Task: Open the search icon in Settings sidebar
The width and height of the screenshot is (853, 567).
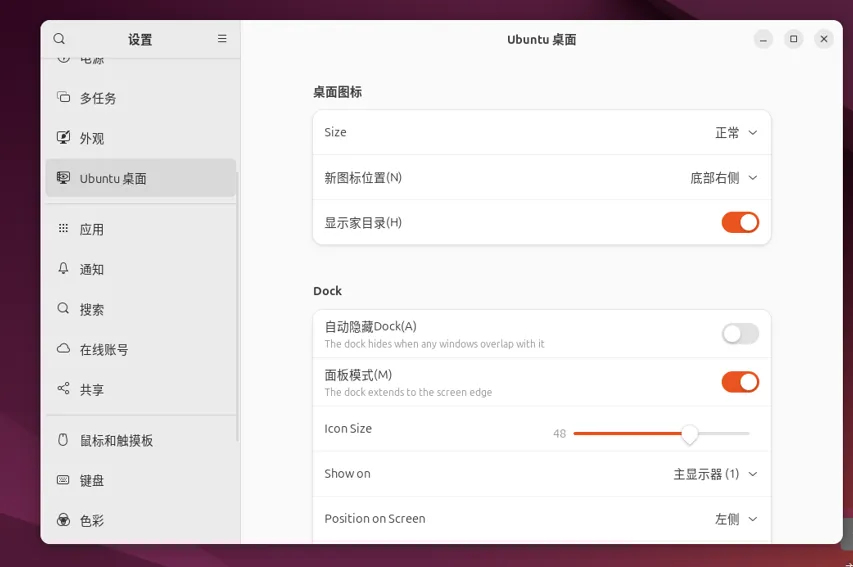Action: pos(59,39)
